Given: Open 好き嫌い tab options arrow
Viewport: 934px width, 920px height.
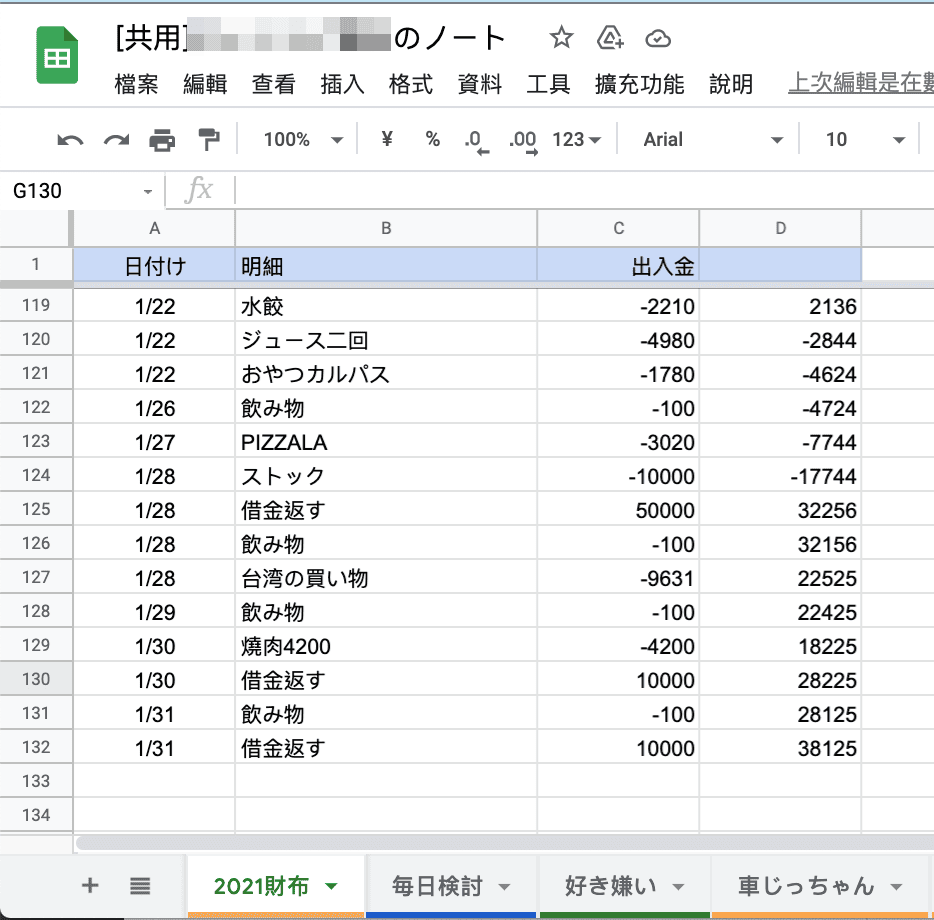Looking at the screenshot, I should (x=678, y=887).
